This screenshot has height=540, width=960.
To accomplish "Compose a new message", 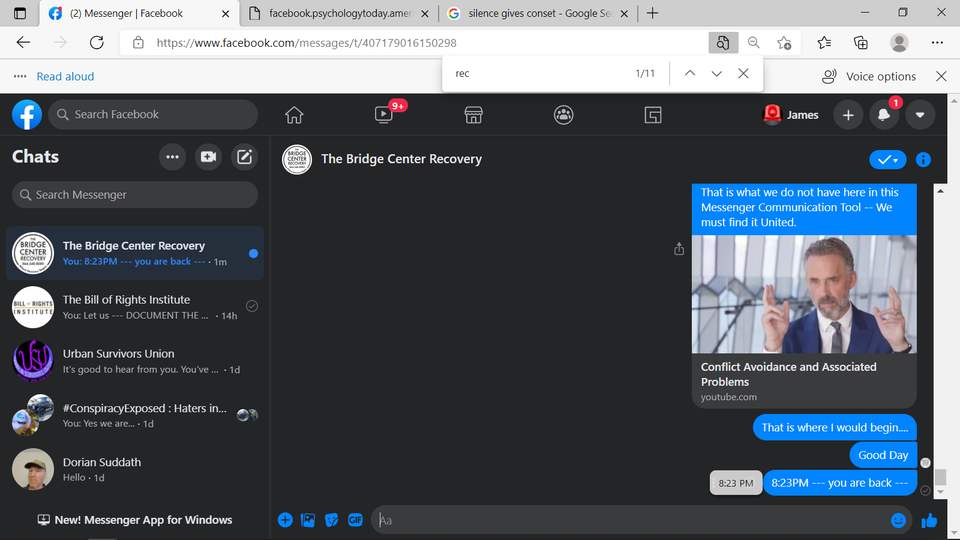I will (244, 157).
